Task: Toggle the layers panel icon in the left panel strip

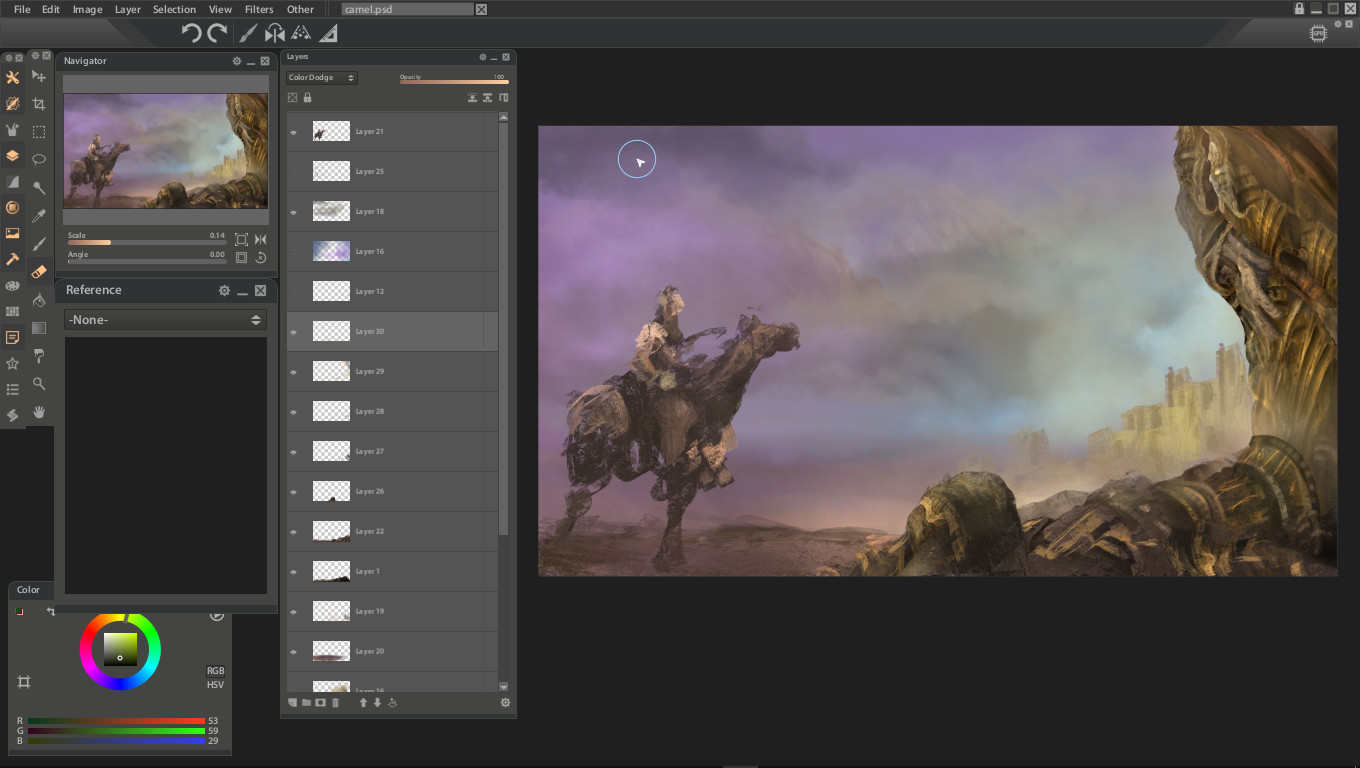Action: pyautogui.click(x=12, y=156)
